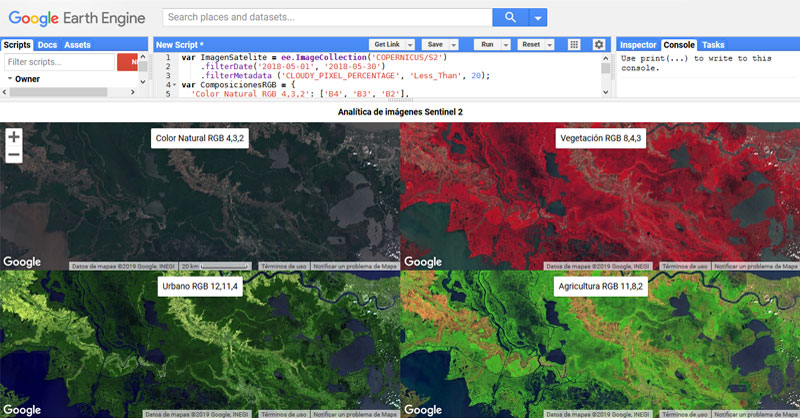
Task: Open the Run dropdown arrow
Action: [x=506, y=45]
